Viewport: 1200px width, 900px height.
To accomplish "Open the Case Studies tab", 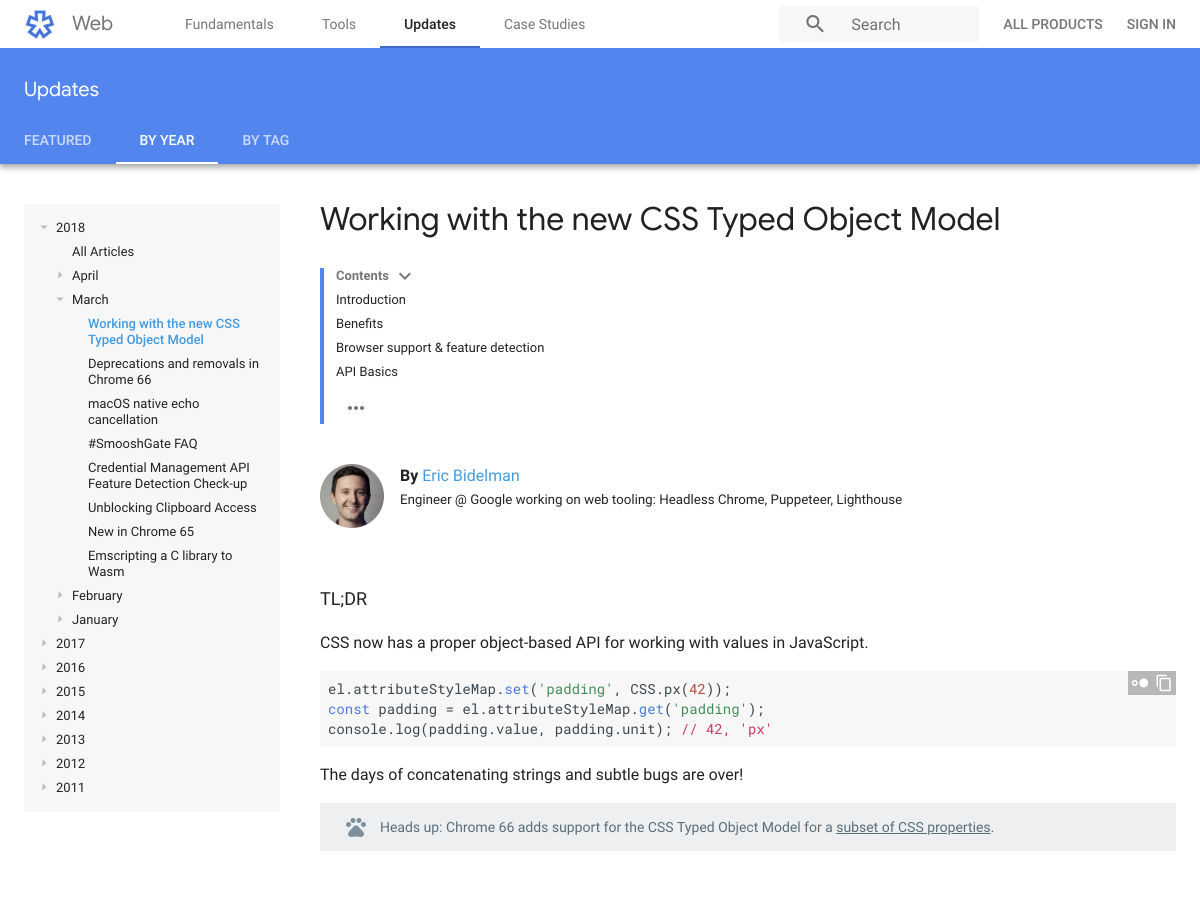I will [x=545, y=24].
